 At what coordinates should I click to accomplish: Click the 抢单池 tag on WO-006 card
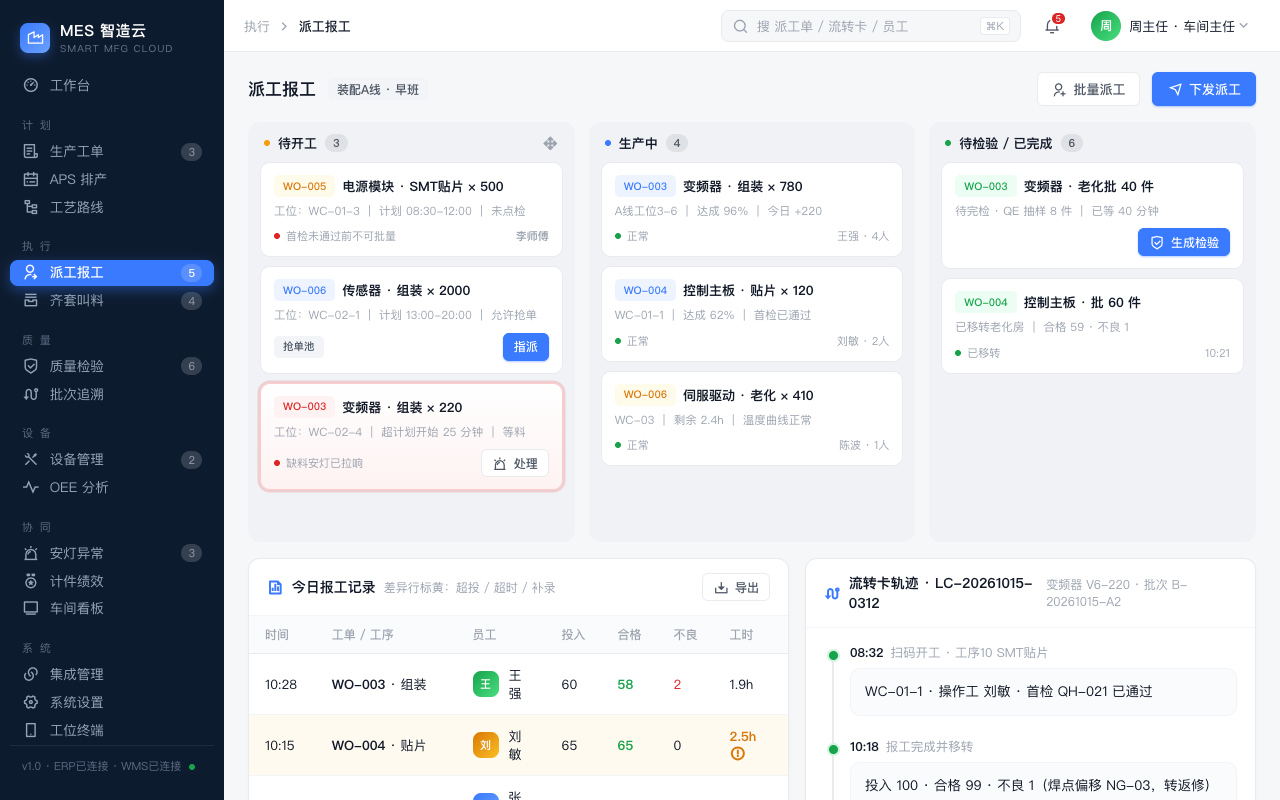[299, 347]
